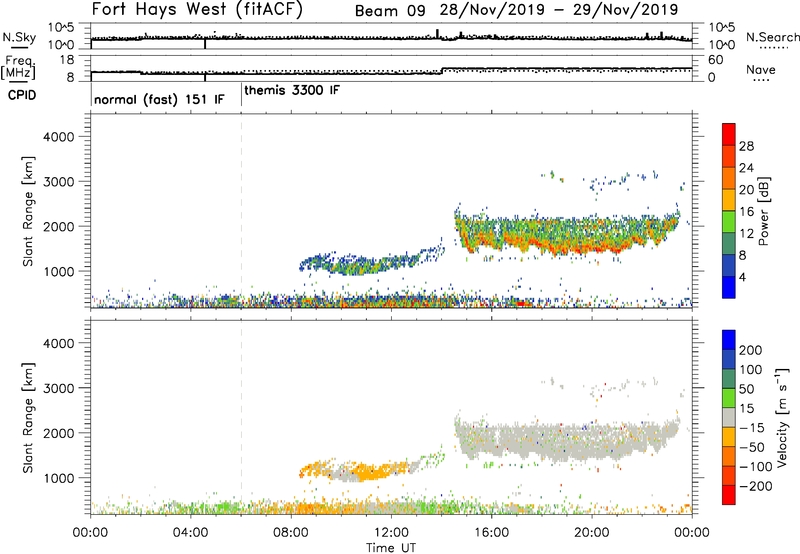Click the 'CPID' row label
Viewport: 800px width, 554px height.
[x=22, y=95]
